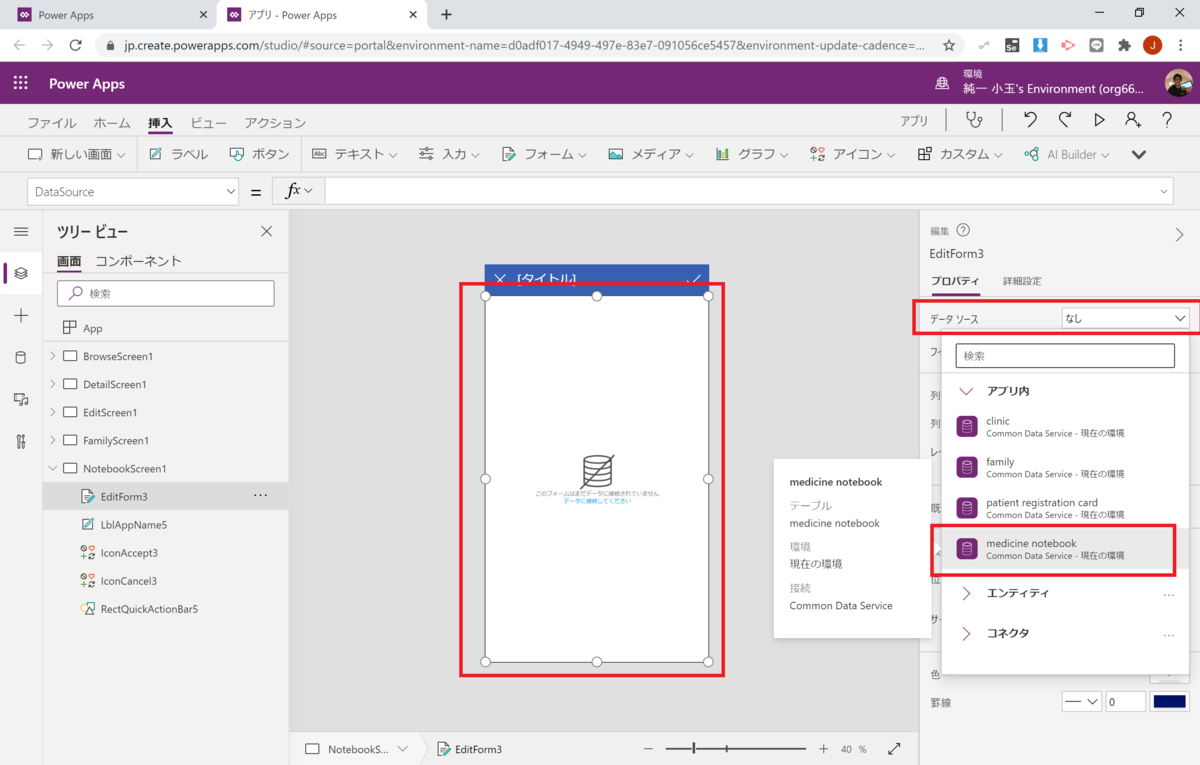Preview the app with the play icon
Viewport: 1200px width, 765px height.
click(x=1099, y=120)
